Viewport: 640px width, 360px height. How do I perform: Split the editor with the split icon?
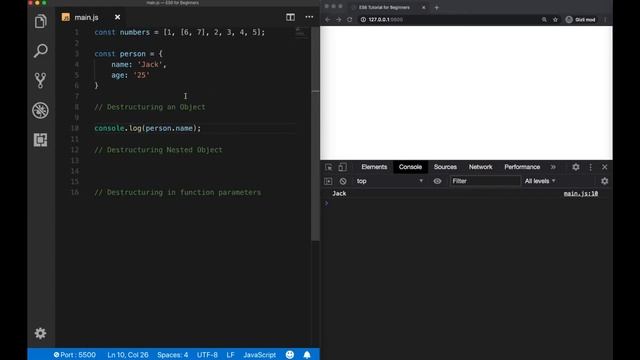coord(290,17)
